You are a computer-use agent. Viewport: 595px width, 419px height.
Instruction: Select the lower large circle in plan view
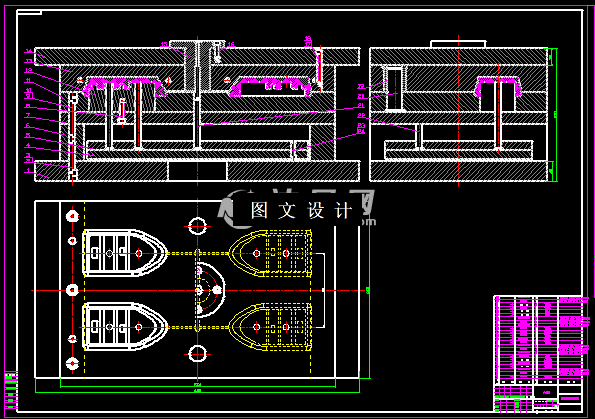click(x=197, y=354)
